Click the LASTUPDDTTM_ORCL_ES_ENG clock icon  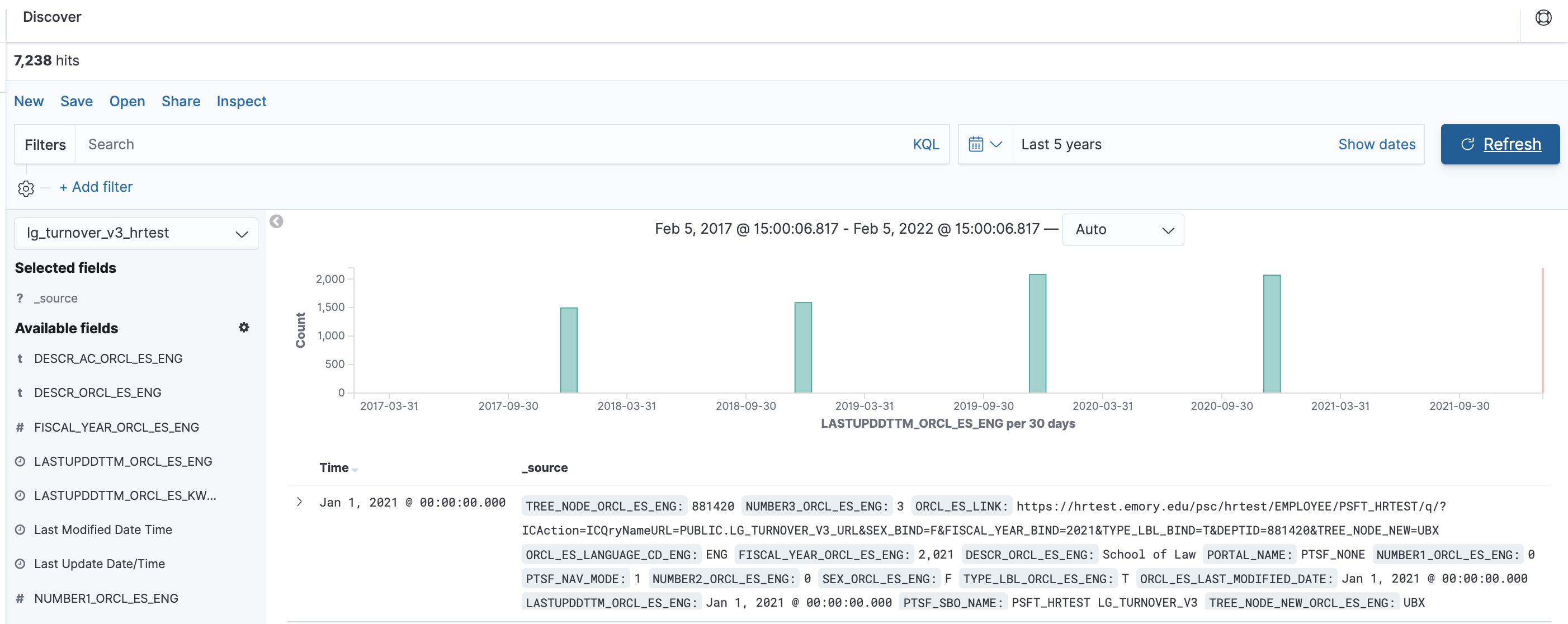[x=20, y=461]
